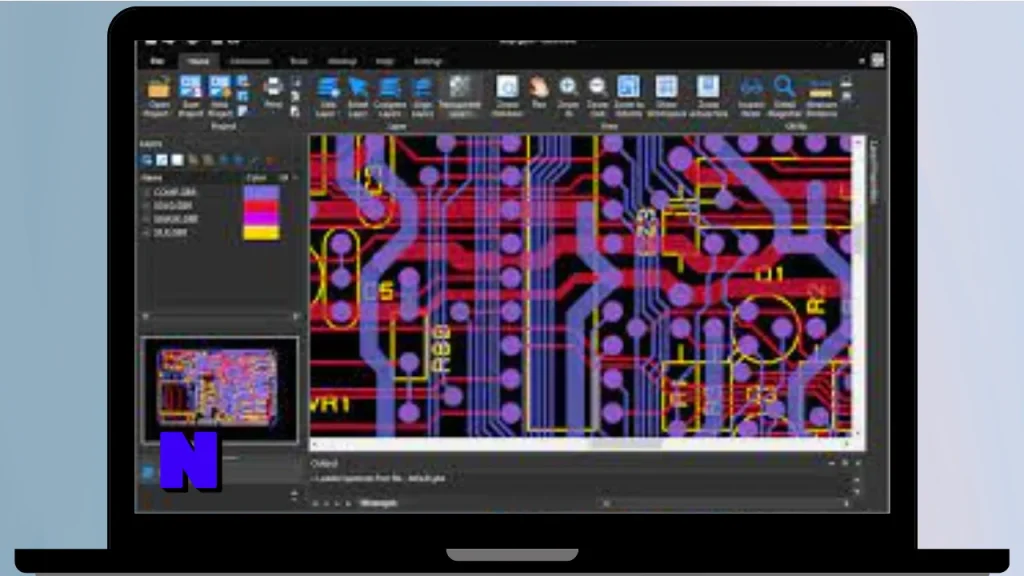Click the magenta layer color swatch
Screen dimensions: 1024x576
[x=261, y=219]
